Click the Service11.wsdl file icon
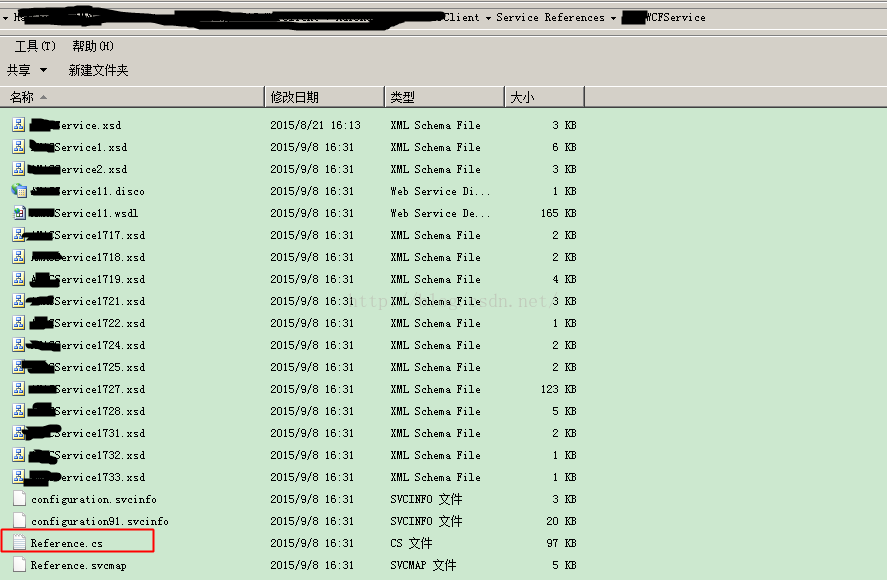887x580 pixels. pos(19,213)
